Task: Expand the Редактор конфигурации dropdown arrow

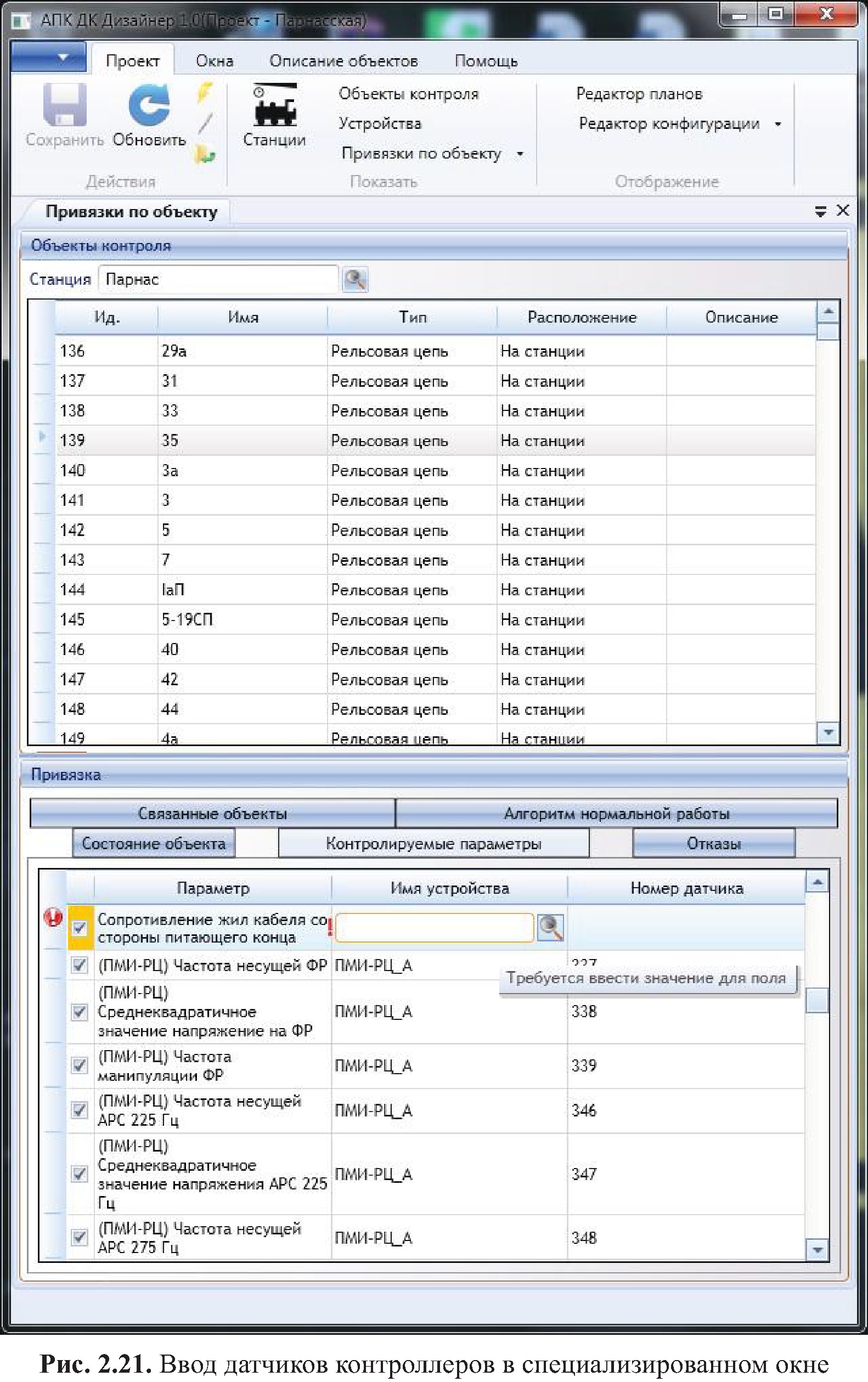Action: click(778, 124)
